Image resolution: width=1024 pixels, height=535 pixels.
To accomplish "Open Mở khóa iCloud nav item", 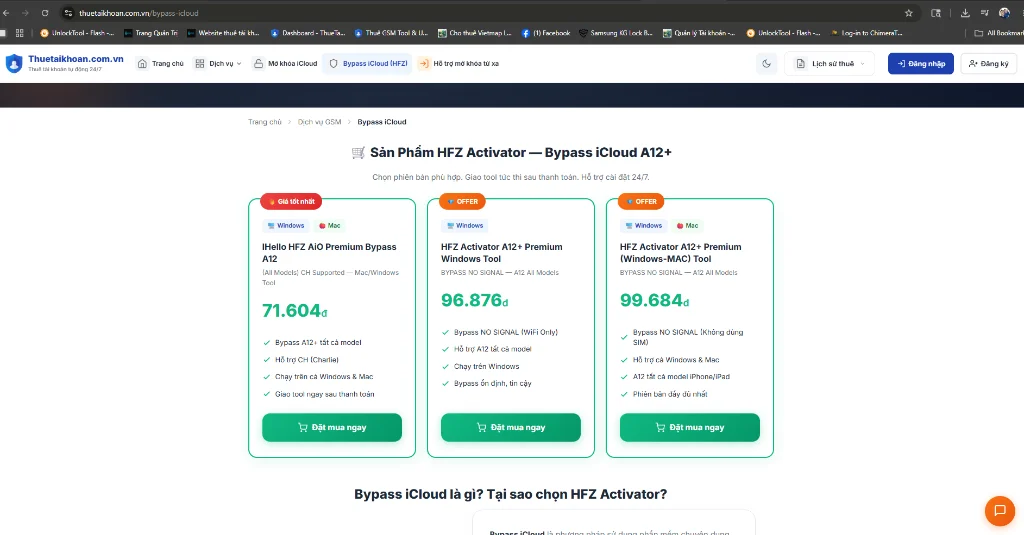I will 285,63.
